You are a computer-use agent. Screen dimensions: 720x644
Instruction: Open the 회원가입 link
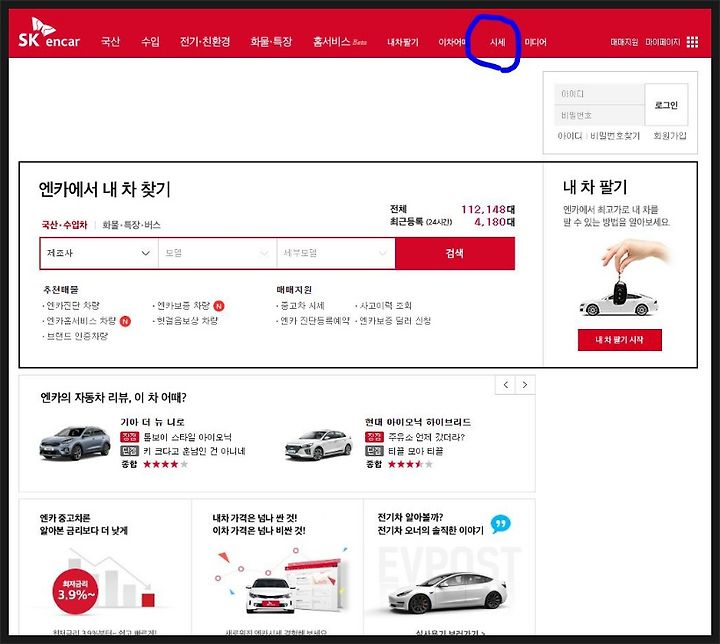[x=670, y=136]
